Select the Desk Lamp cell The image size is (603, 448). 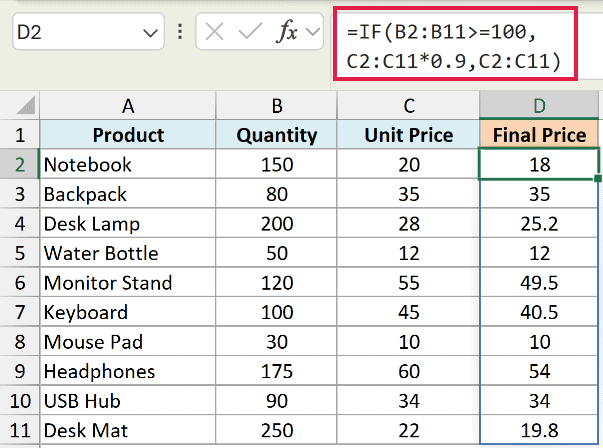(128, 223)
